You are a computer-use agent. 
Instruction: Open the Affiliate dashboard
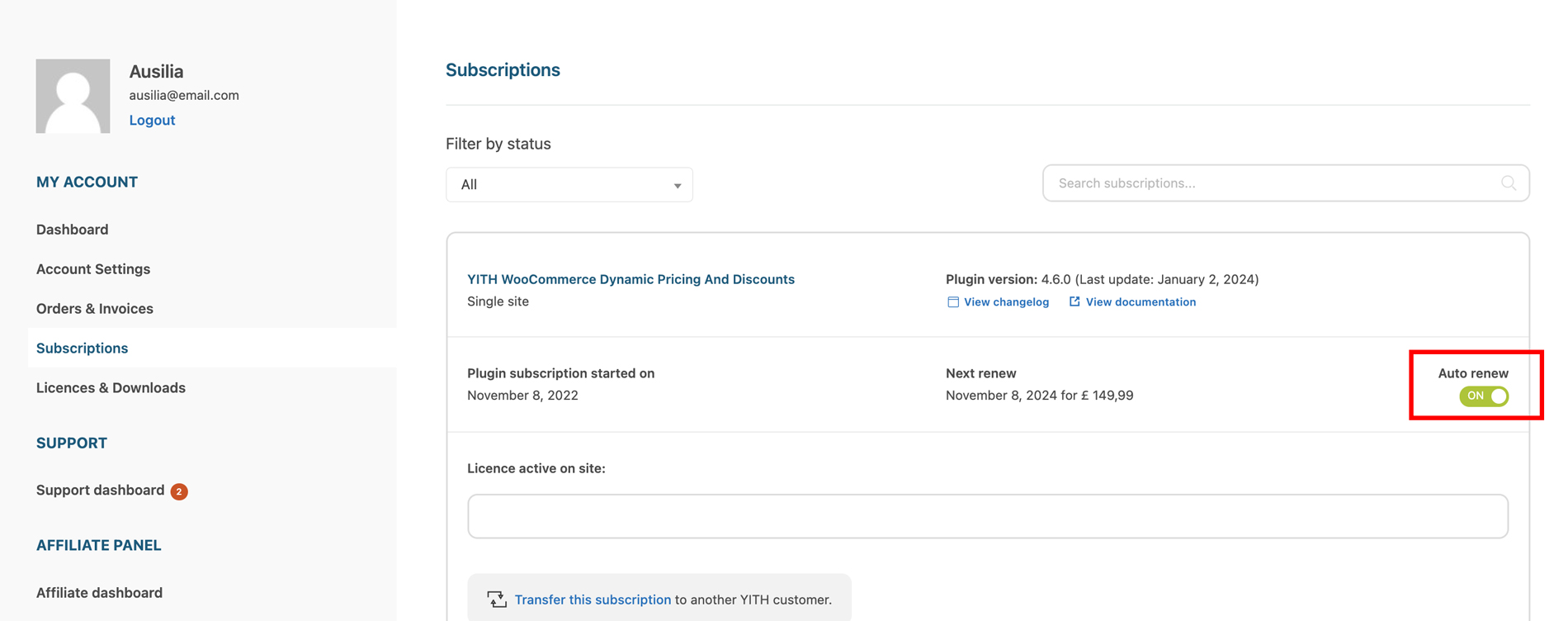(x=99, y=593)
